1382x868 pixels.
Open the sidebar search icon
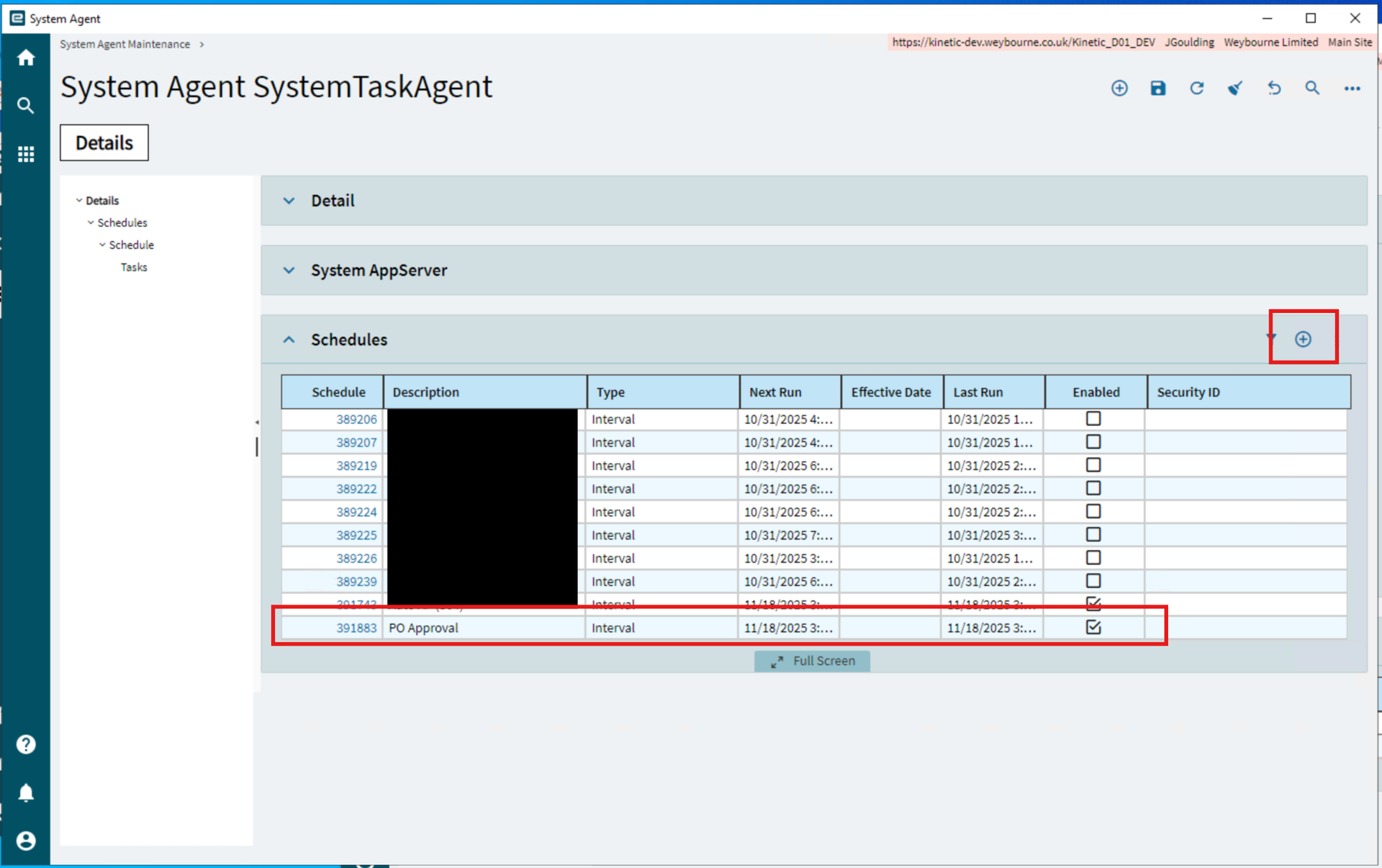tap(26, 106)
